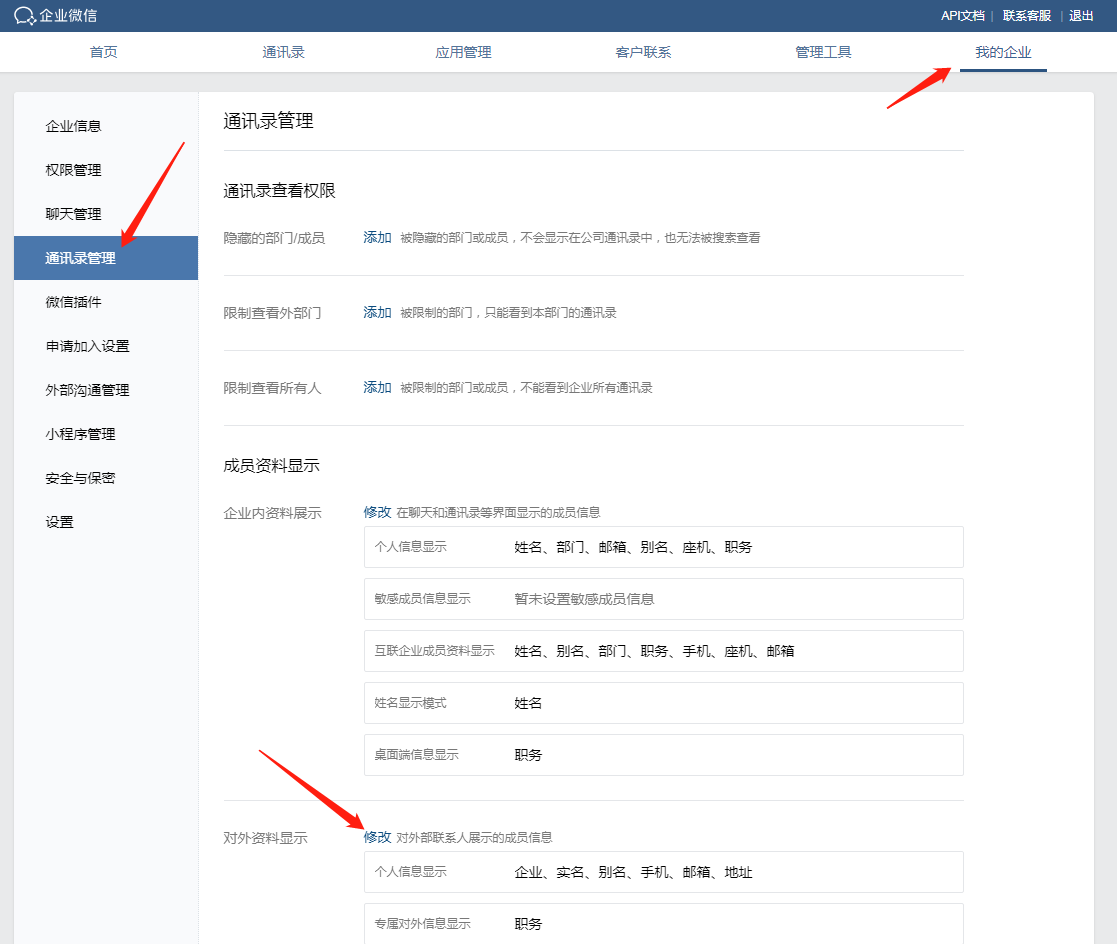This screenshot has height=944, width=1117.
Task: Open the 通讯录 tab
Action: click(x=283, y=52)
